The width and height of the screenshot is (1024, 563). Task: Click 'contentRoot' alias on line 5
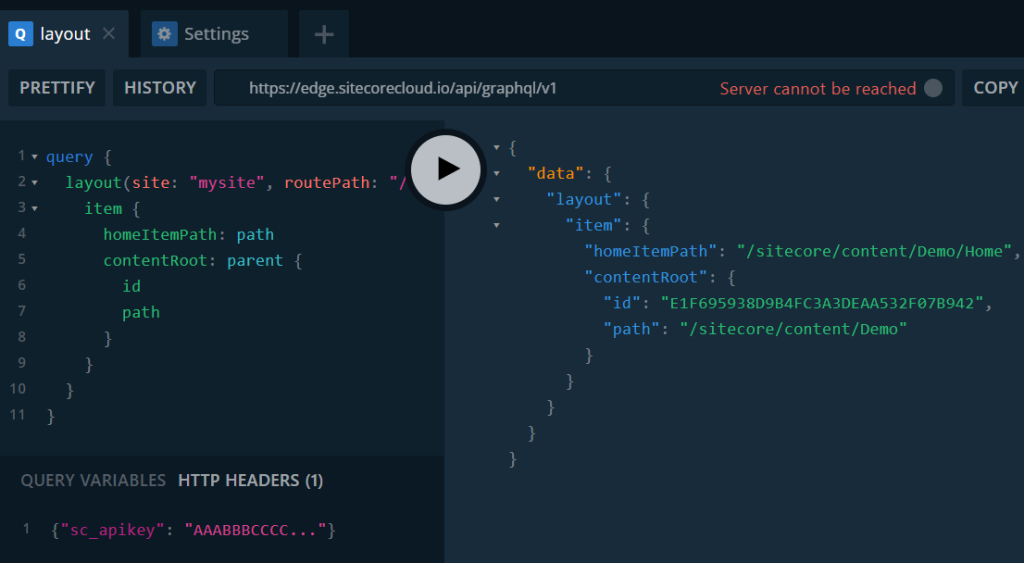[x=155, y=261]
